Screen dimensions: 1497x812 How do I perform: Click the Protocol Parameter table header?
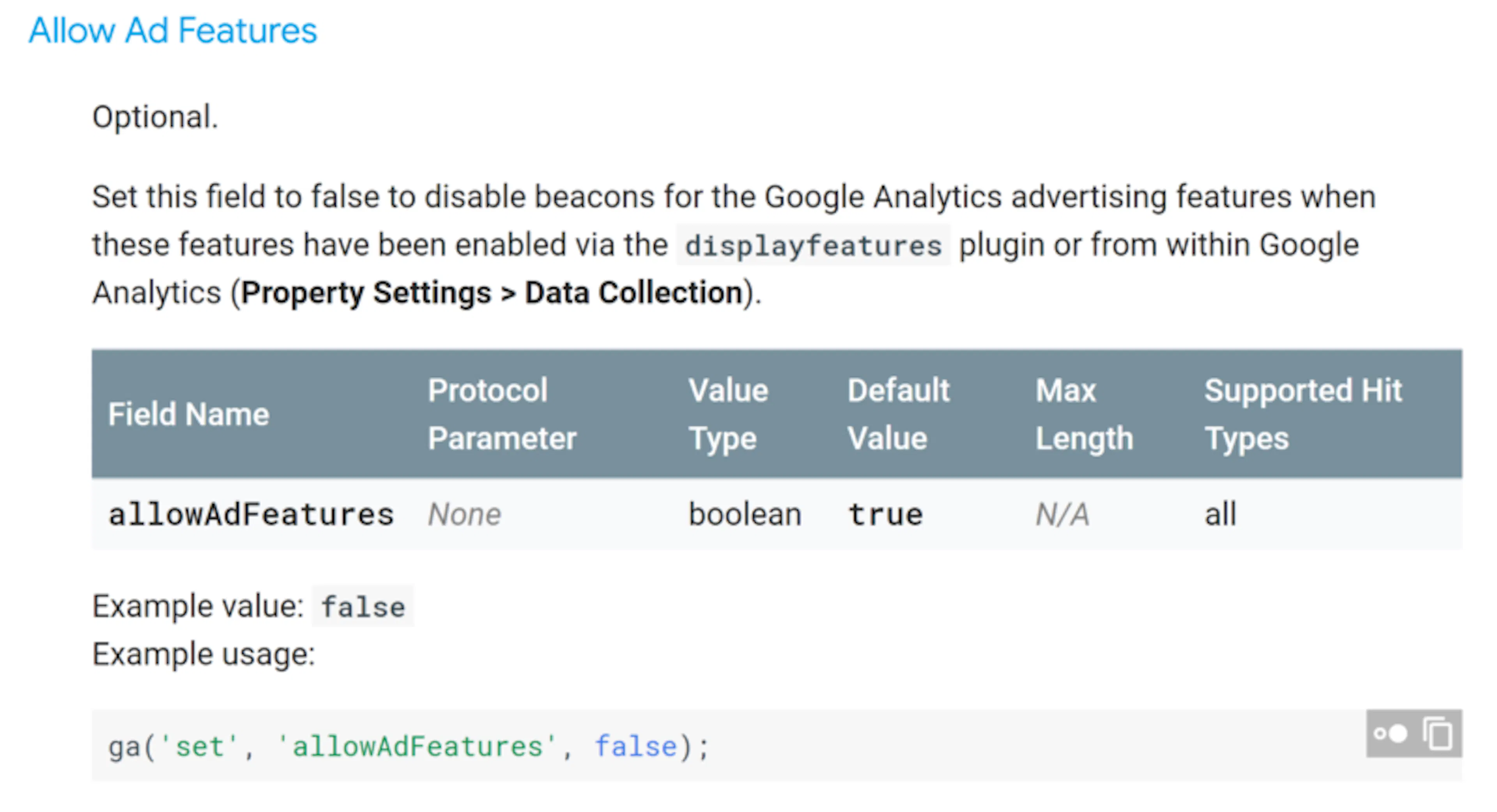503,414
